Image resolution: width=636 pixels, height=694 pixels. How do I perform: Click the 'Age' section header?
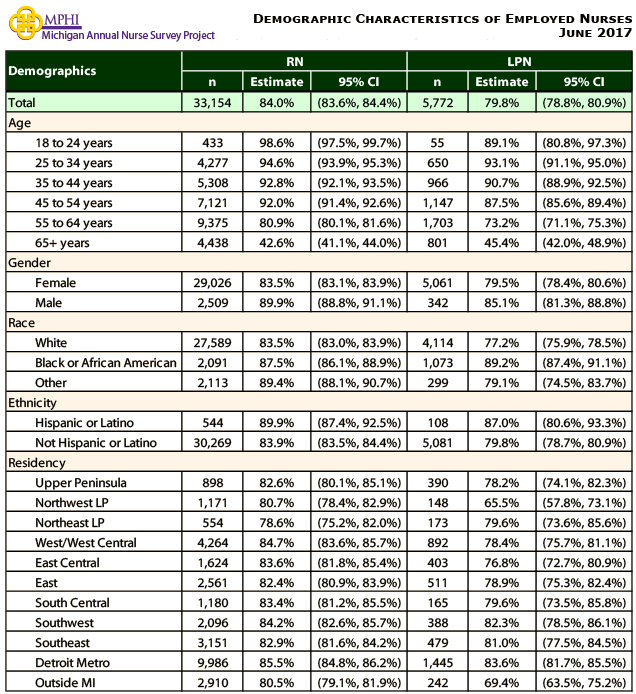(19, 123)
